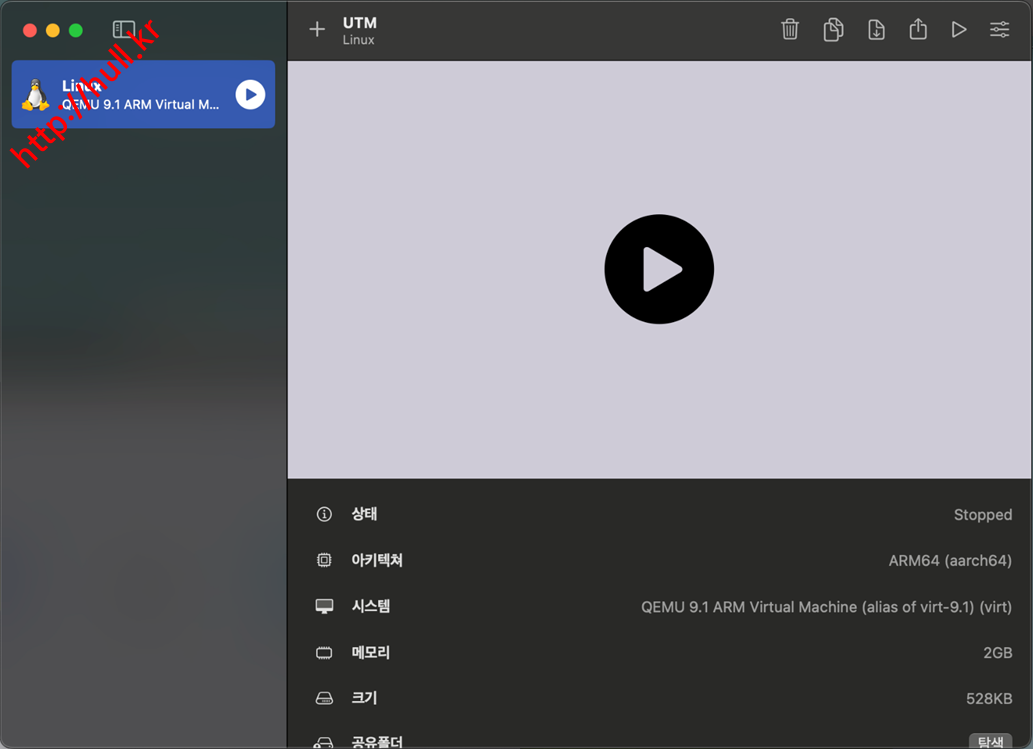
Task: Click the 상태 label
Action: click(x=364, y=514)
